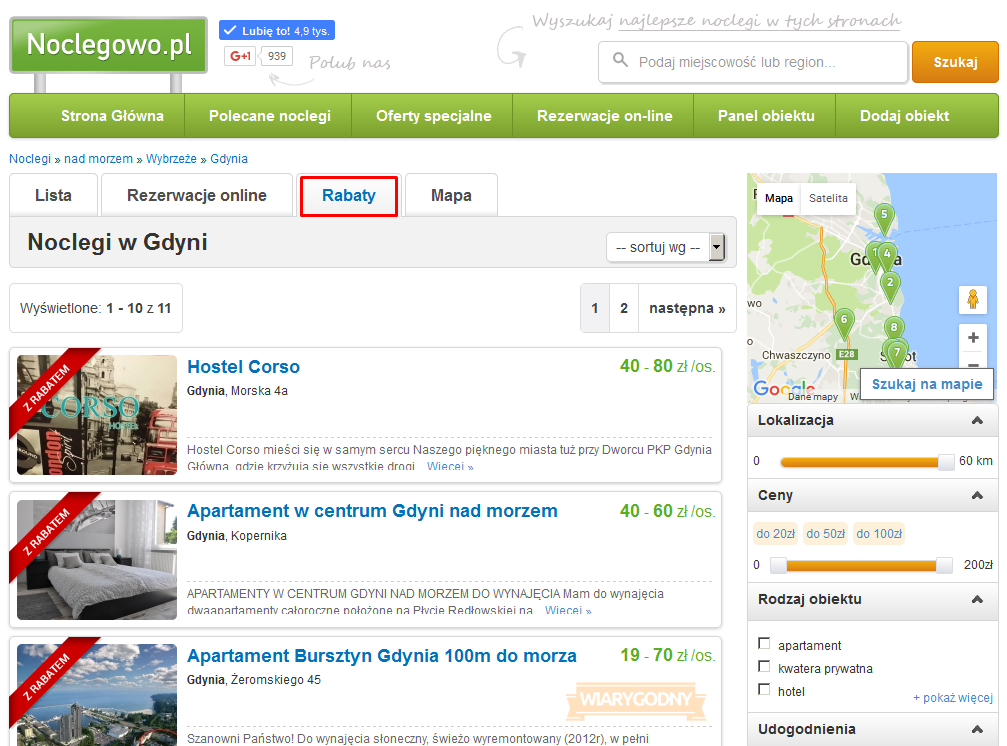Screen dimensions: 1007x746
Task: Click the 'Wyświetlone: 1 - 10 z 11' text
Action: point(96,308)
